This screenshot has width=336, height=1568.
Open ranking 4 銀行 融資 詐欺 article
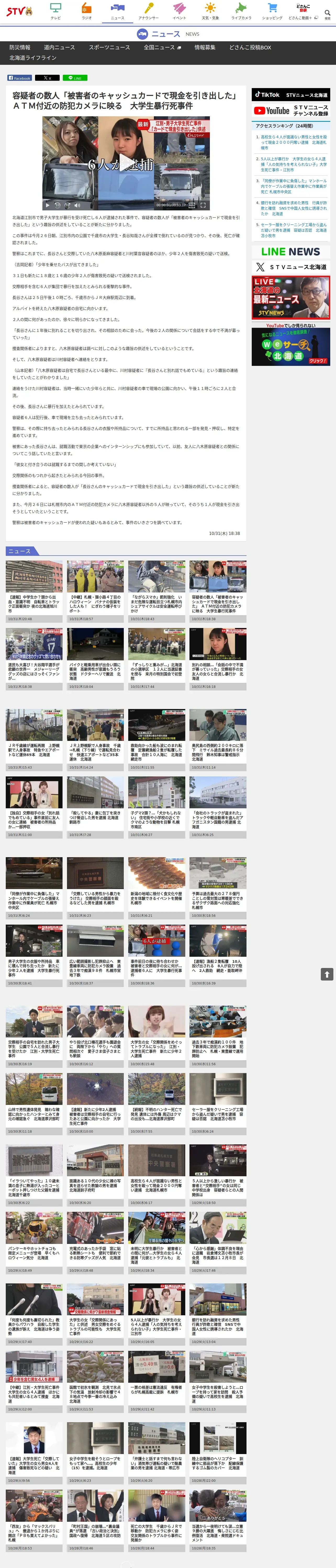(x=293, y=208)
